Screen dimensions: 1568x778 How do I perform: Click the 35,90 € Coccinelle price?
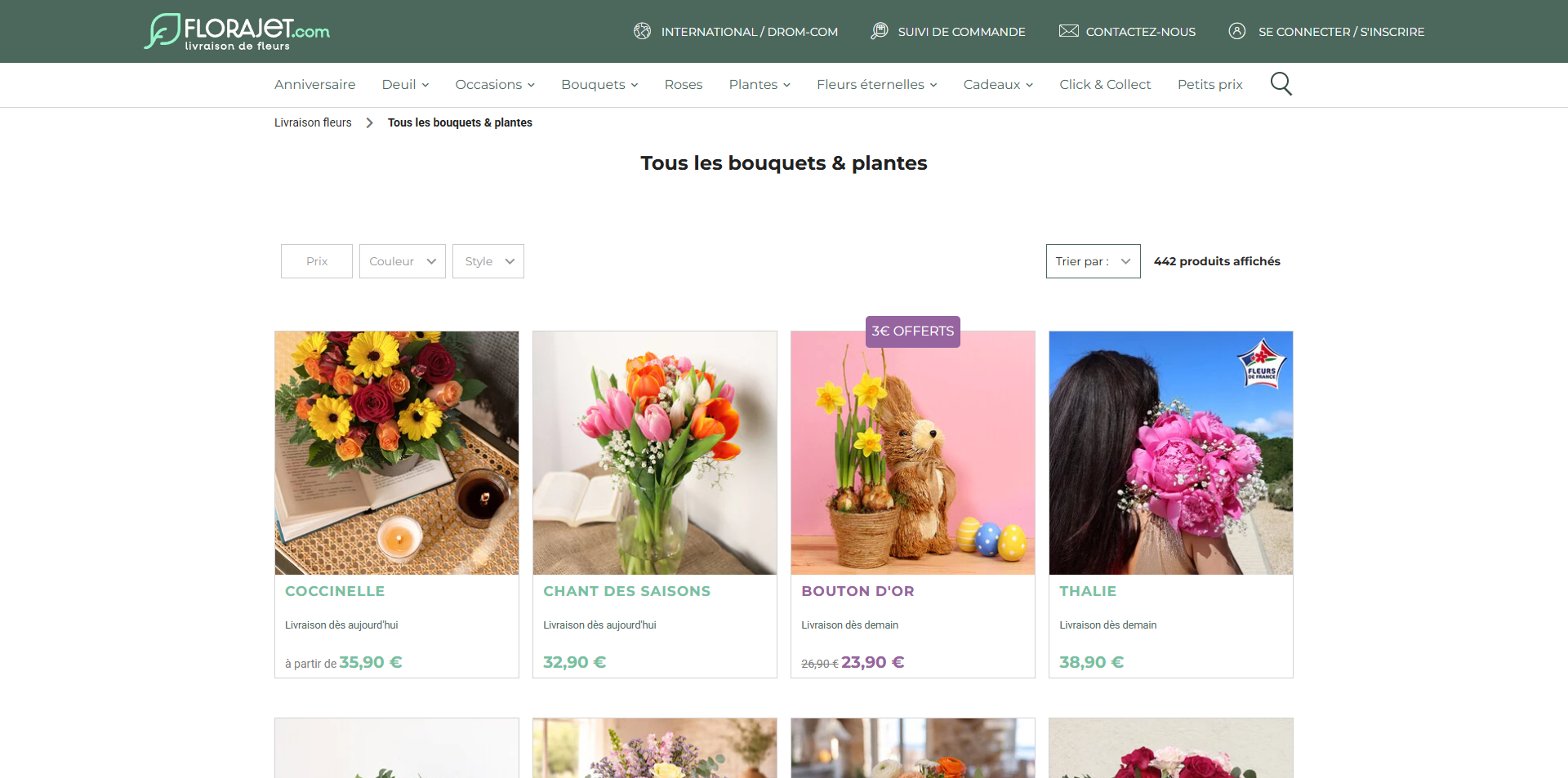[371, 662]
